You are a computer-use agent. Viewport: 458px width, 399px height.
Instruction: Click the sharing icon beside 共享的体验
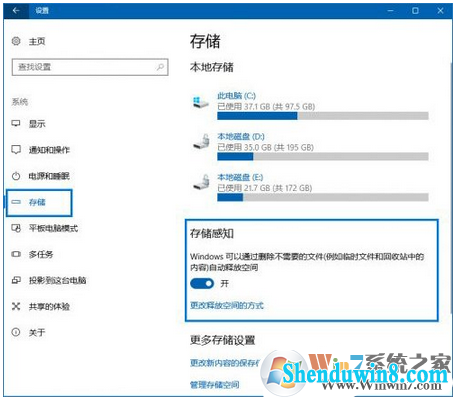(x=16, y=306)
